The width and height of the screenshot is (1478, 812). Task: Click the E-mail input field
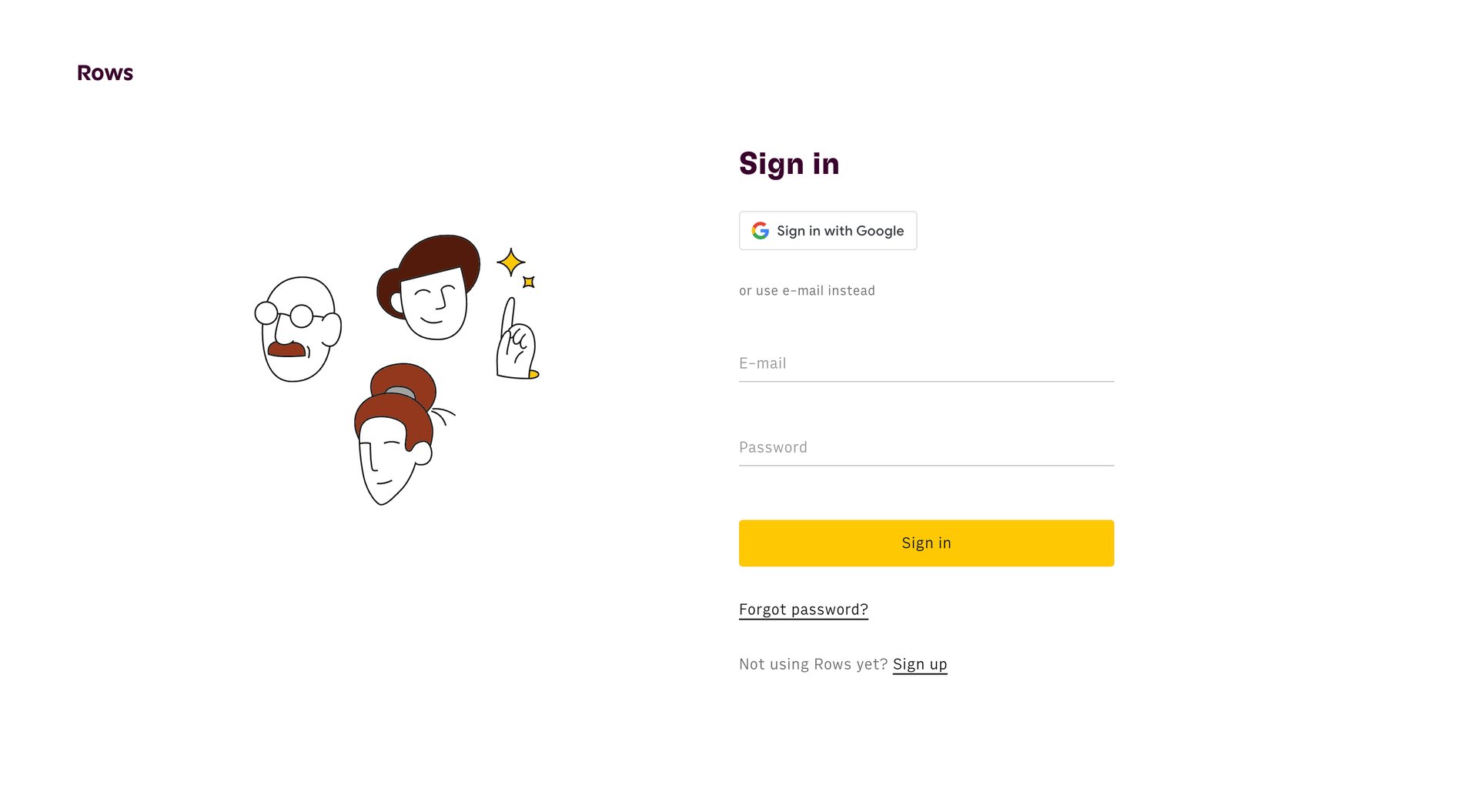[x=924, y=363]
